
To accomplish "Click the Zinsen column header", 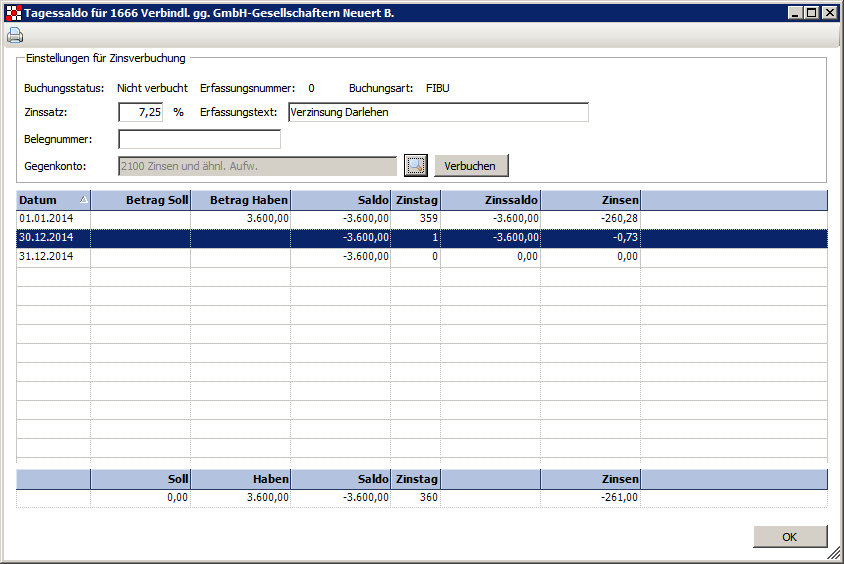I will [590, 200].
